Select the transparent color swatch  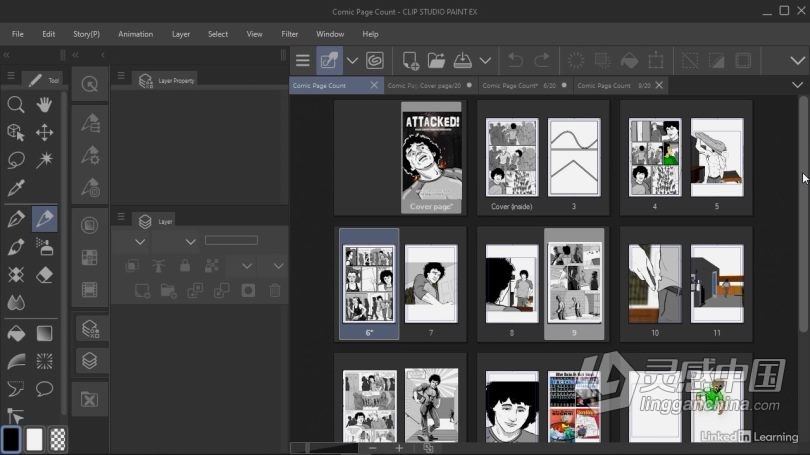point(58,440)
